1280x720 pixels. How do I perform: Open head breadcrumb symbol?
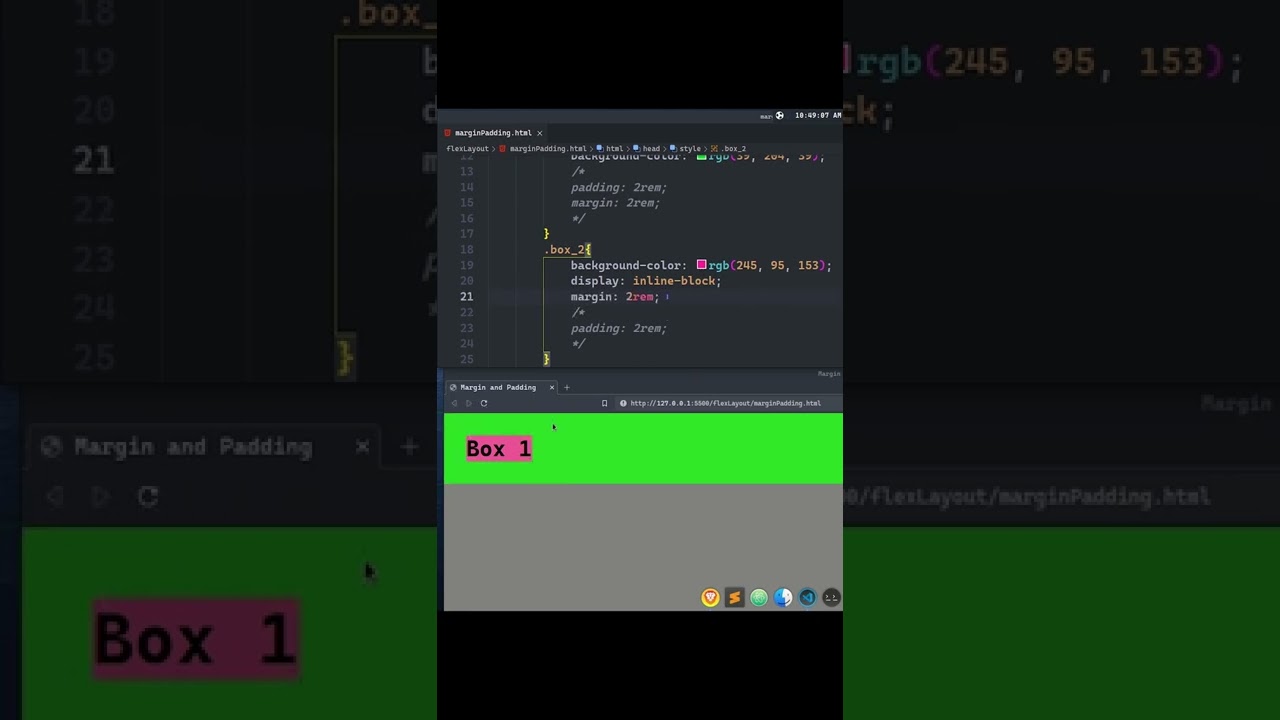coord(647,149)
